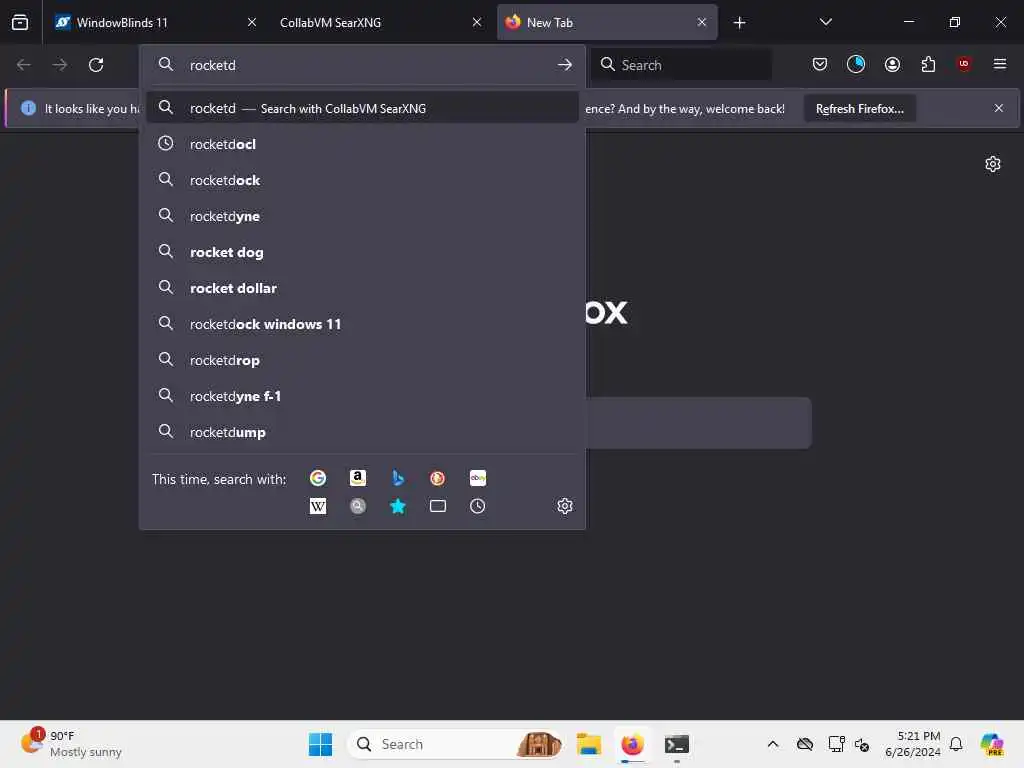
Task: Close the CollabVM SearXNG tab
Action: click(x=477, y=22)
